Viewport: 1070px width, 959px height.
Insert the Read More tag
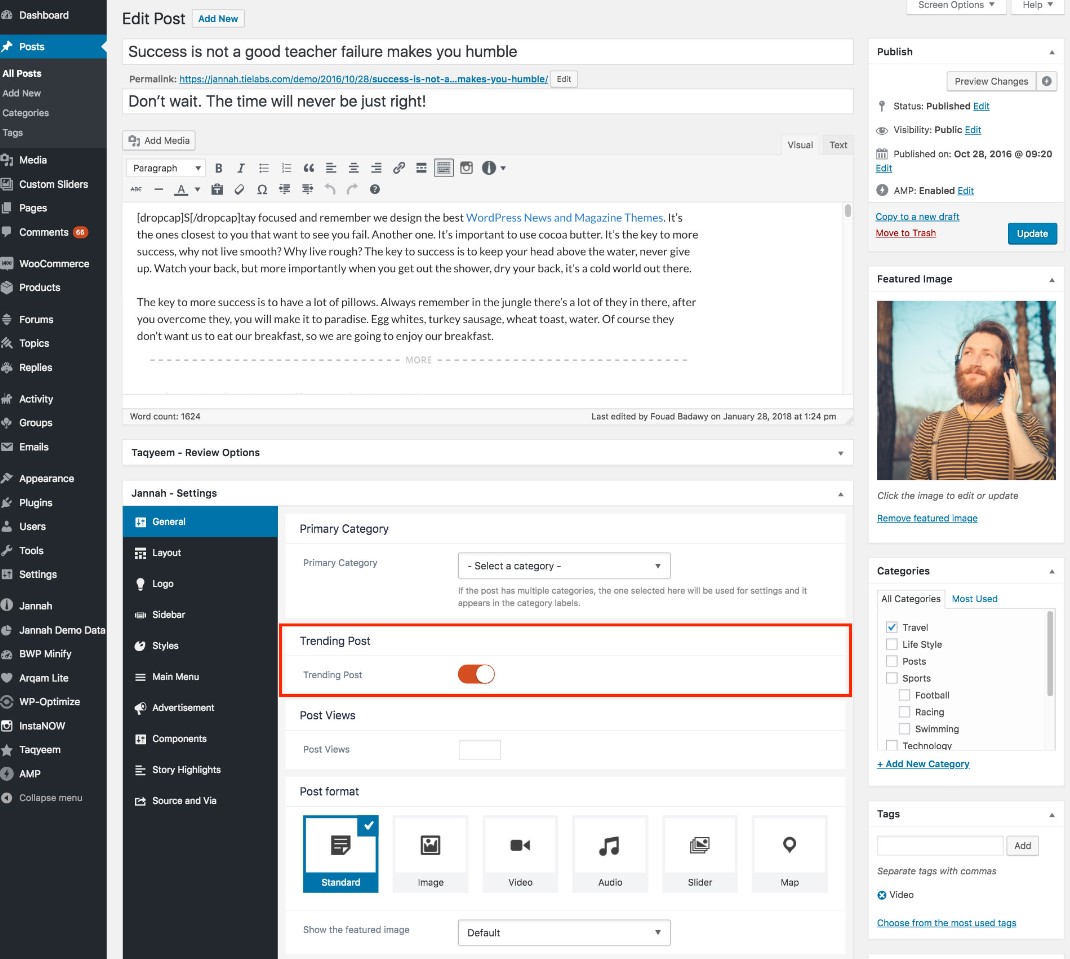coord(421,168)
